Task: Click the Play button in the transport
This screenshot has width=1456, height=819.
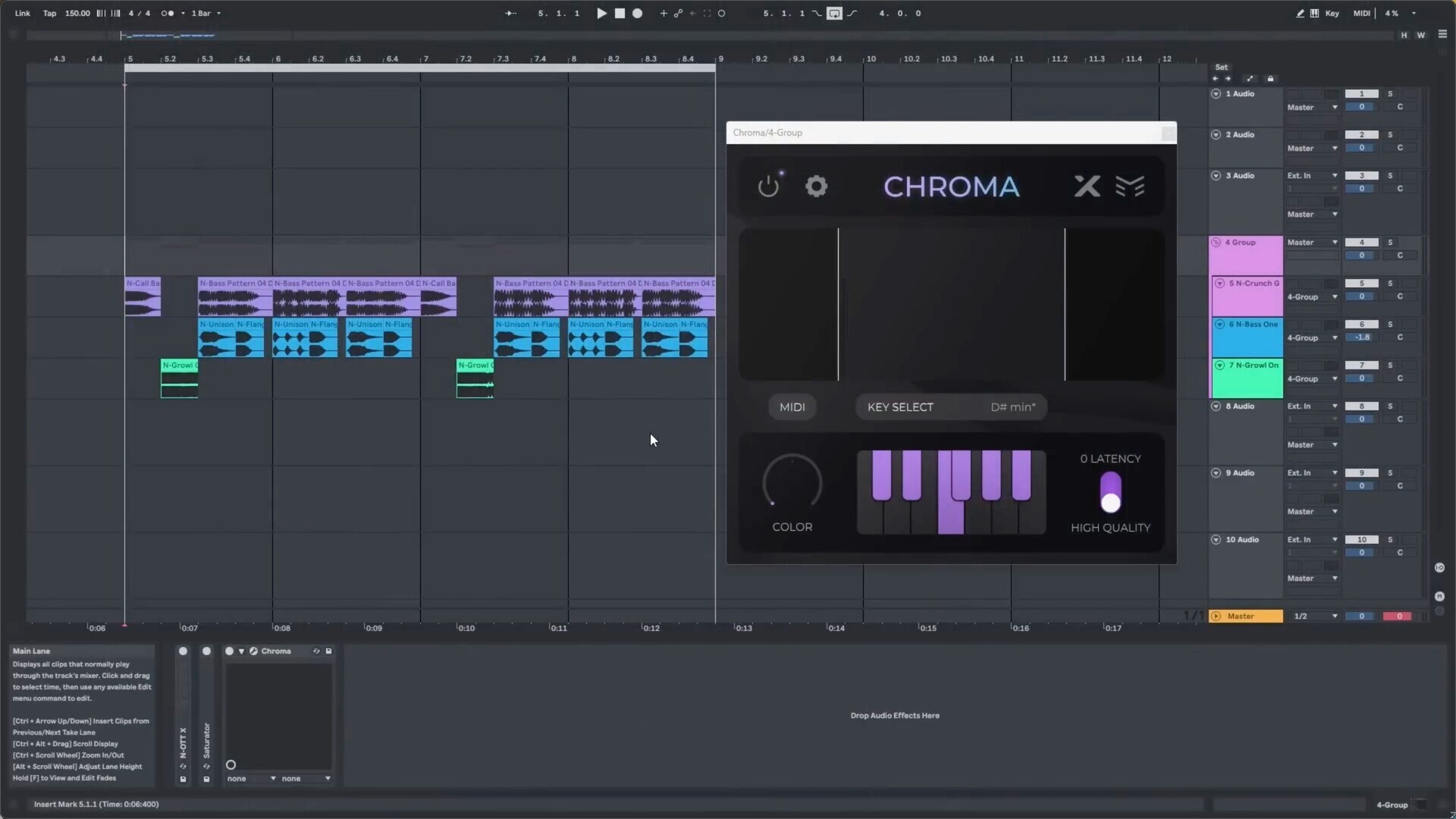Action: [x=601, y=13]
